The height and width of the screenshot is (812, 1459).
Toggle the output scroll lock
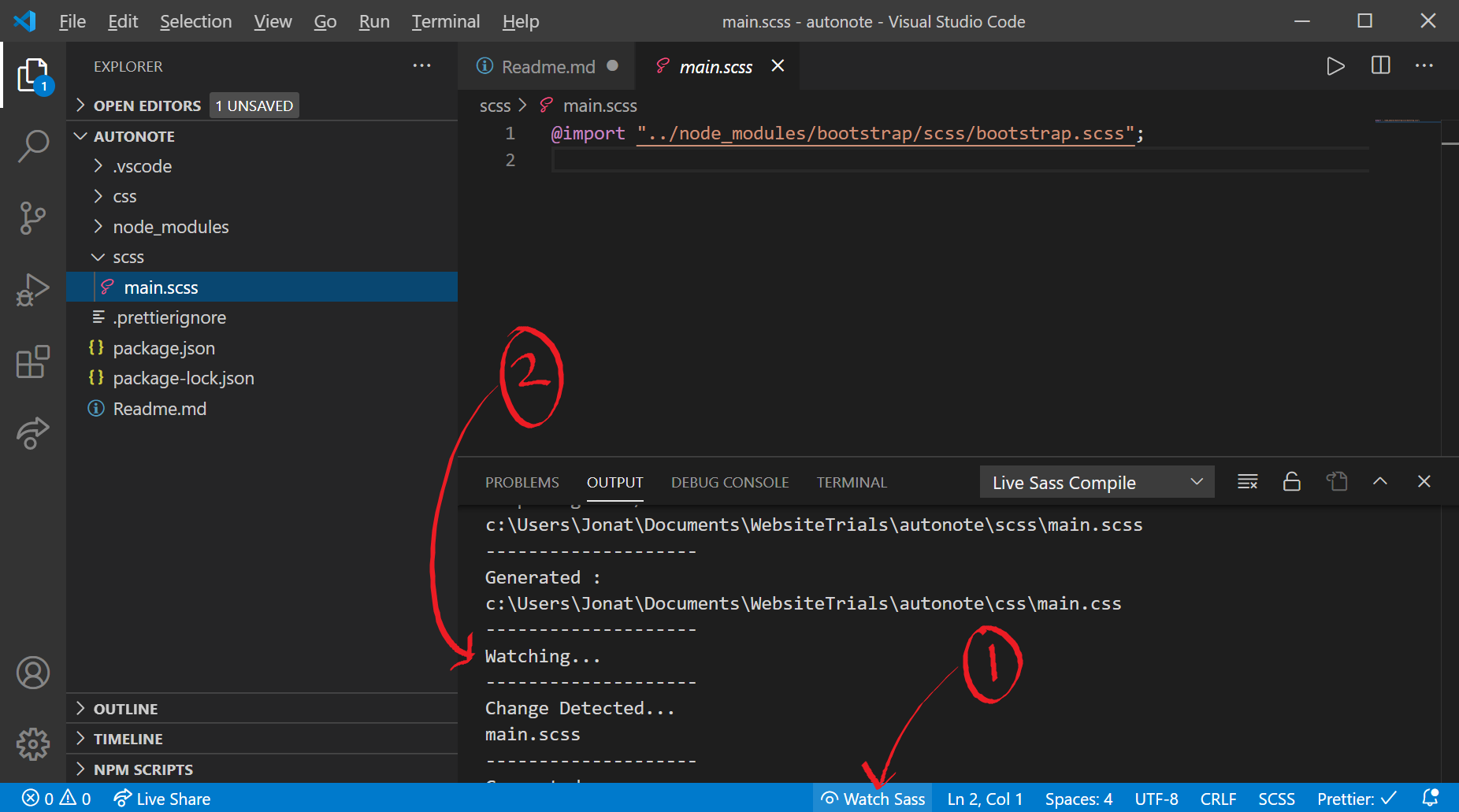coord(1292,482)
